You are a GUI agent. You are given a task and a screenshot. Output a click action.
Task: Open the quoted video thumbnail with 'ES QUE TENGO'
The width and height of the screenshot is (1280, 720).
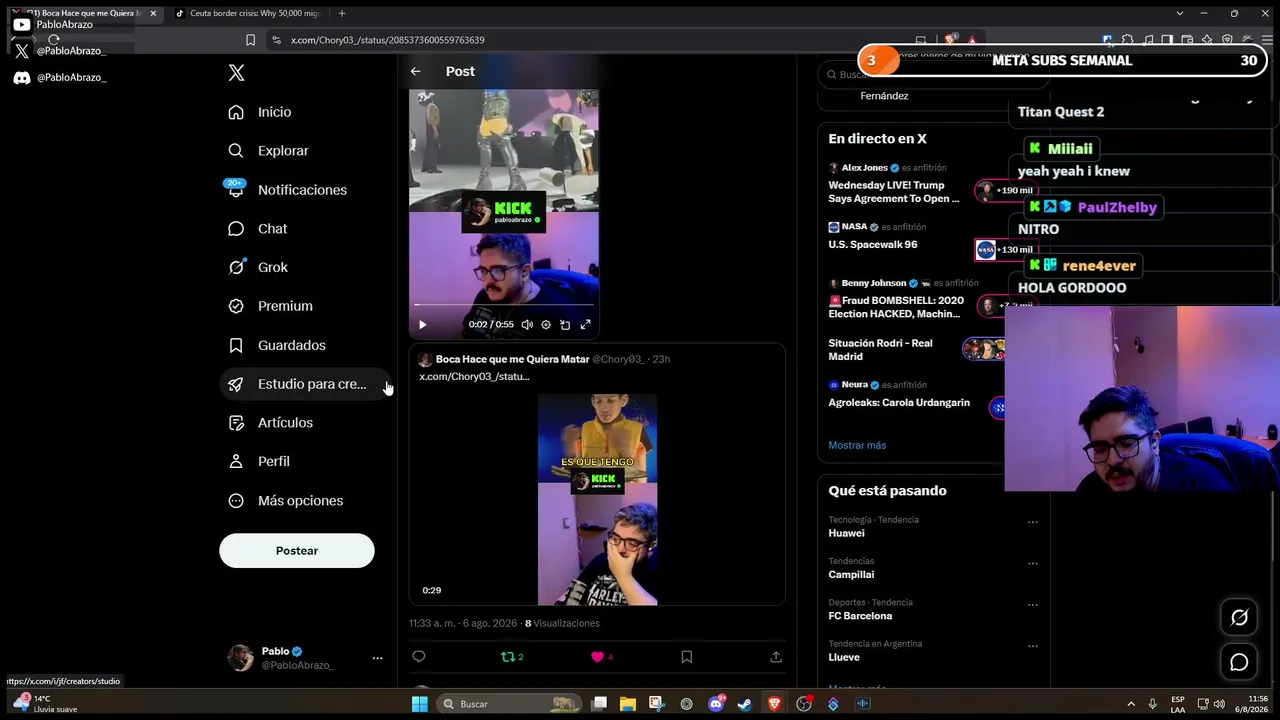[x=597, y=500]
